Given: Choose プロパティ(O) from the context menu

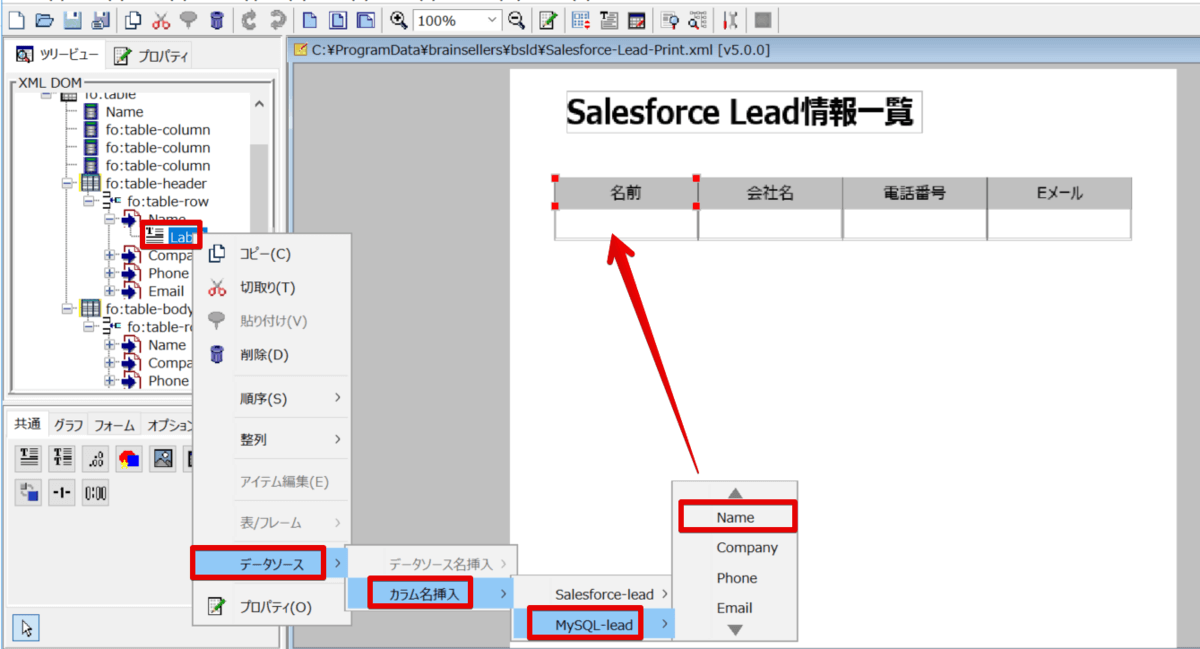Looking at the screenshot, I should [x=273, y=607].
